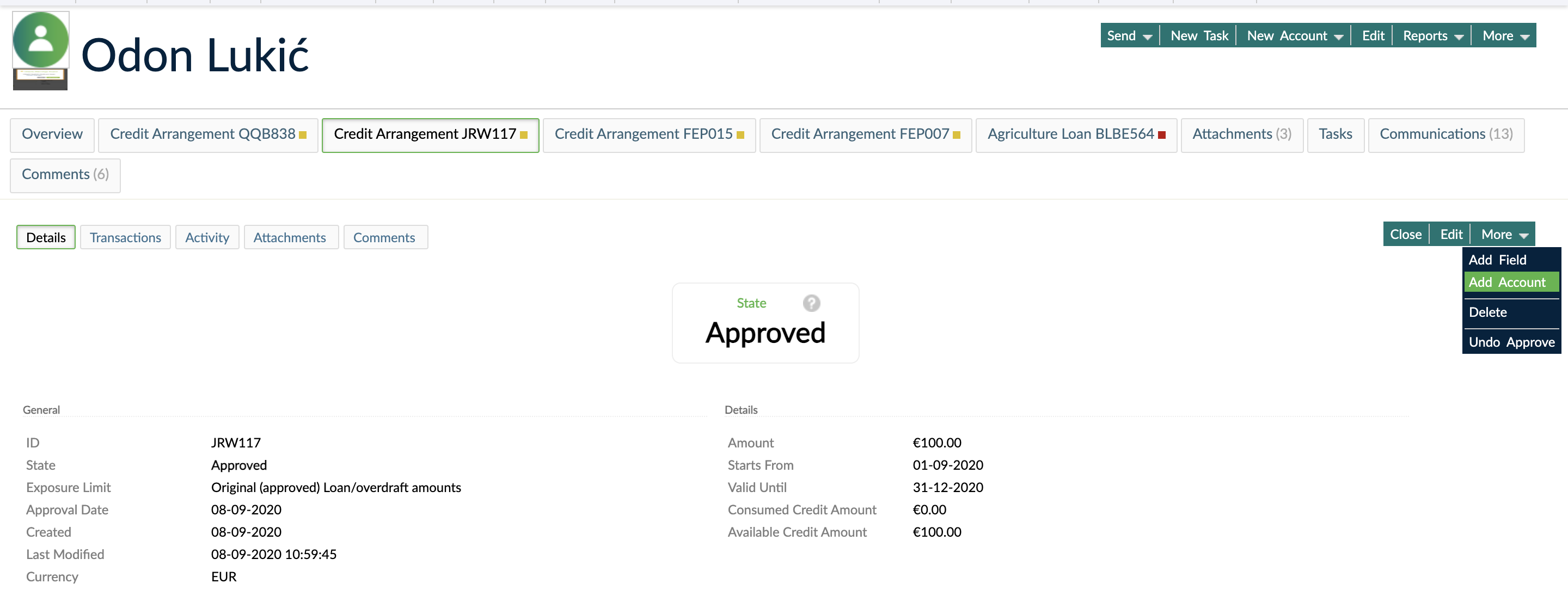Select the Overview tab
1568x614 pixels.
(x=52, y=134)
